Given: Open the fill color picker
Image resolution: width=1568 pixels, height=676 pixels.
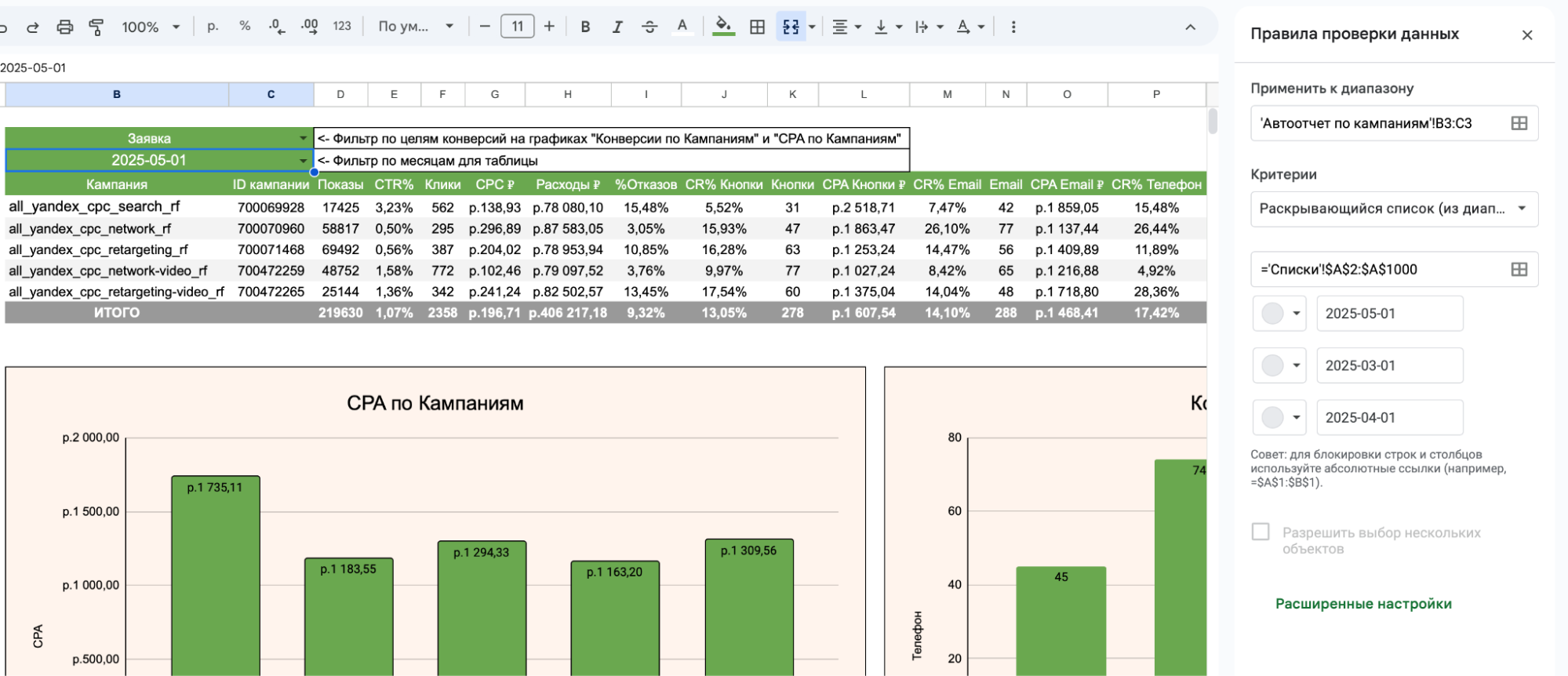Looking at the screenshot, I should tap(723, 27).
